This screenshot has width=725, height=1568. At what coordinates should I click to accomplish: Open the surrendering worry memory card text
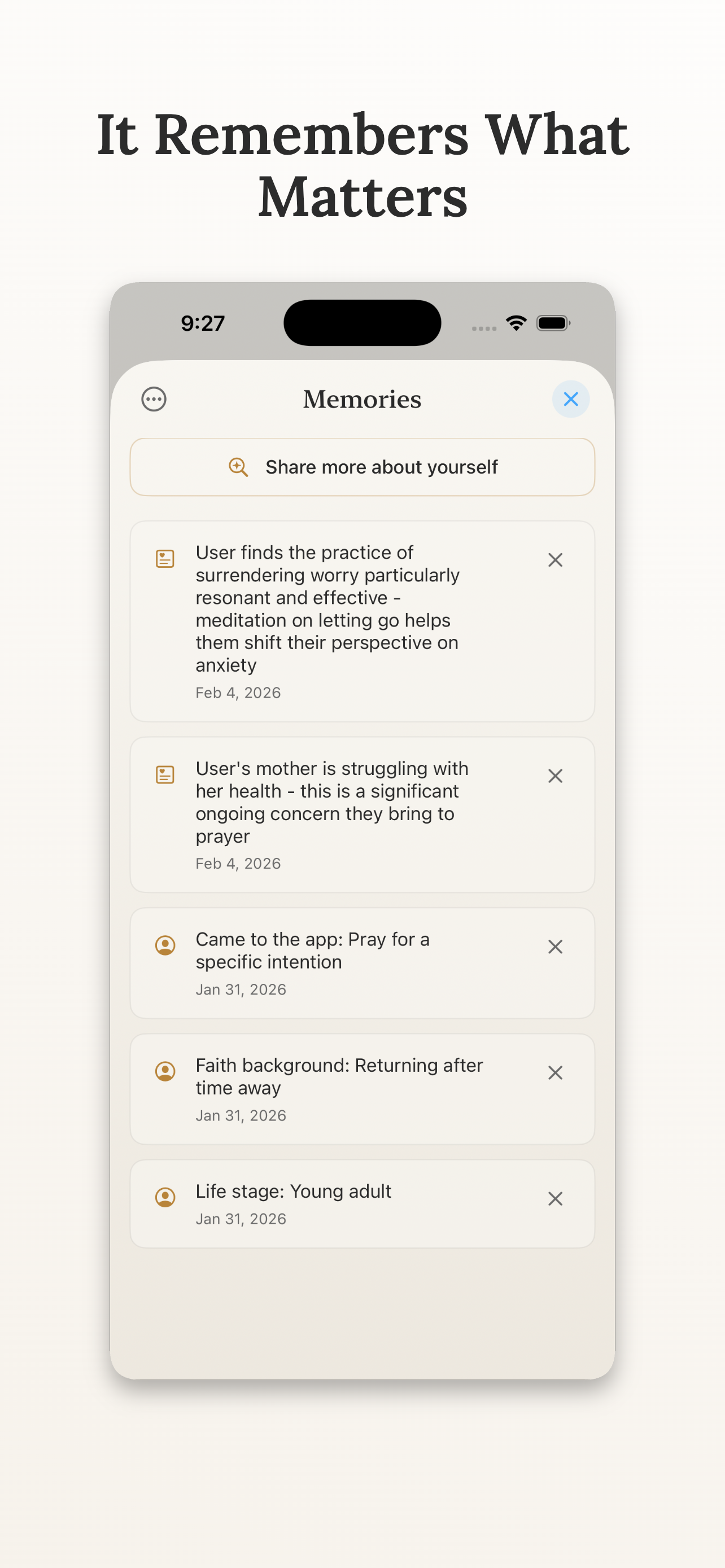[327, 608]
